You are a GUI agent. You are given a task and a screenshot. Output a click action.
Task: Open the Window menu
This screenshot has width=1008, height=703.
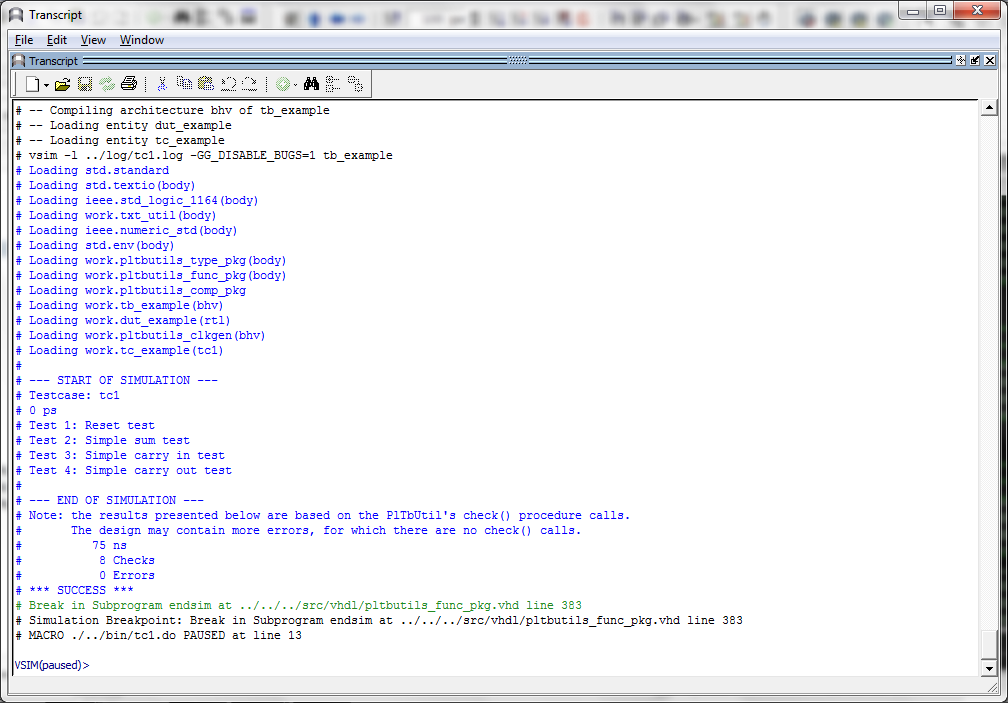(142, 40)
